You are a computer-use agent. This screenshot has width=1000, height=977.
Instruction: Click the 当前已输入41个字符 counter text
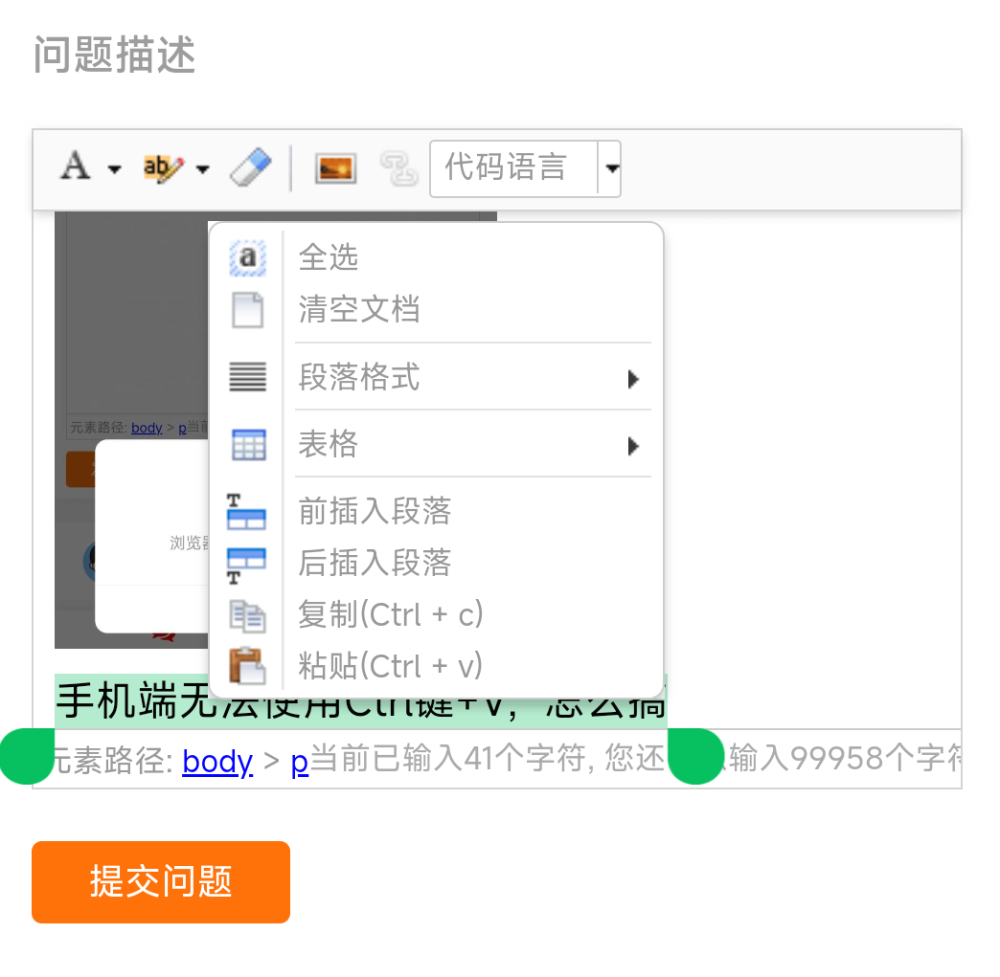tap(450, 759)
